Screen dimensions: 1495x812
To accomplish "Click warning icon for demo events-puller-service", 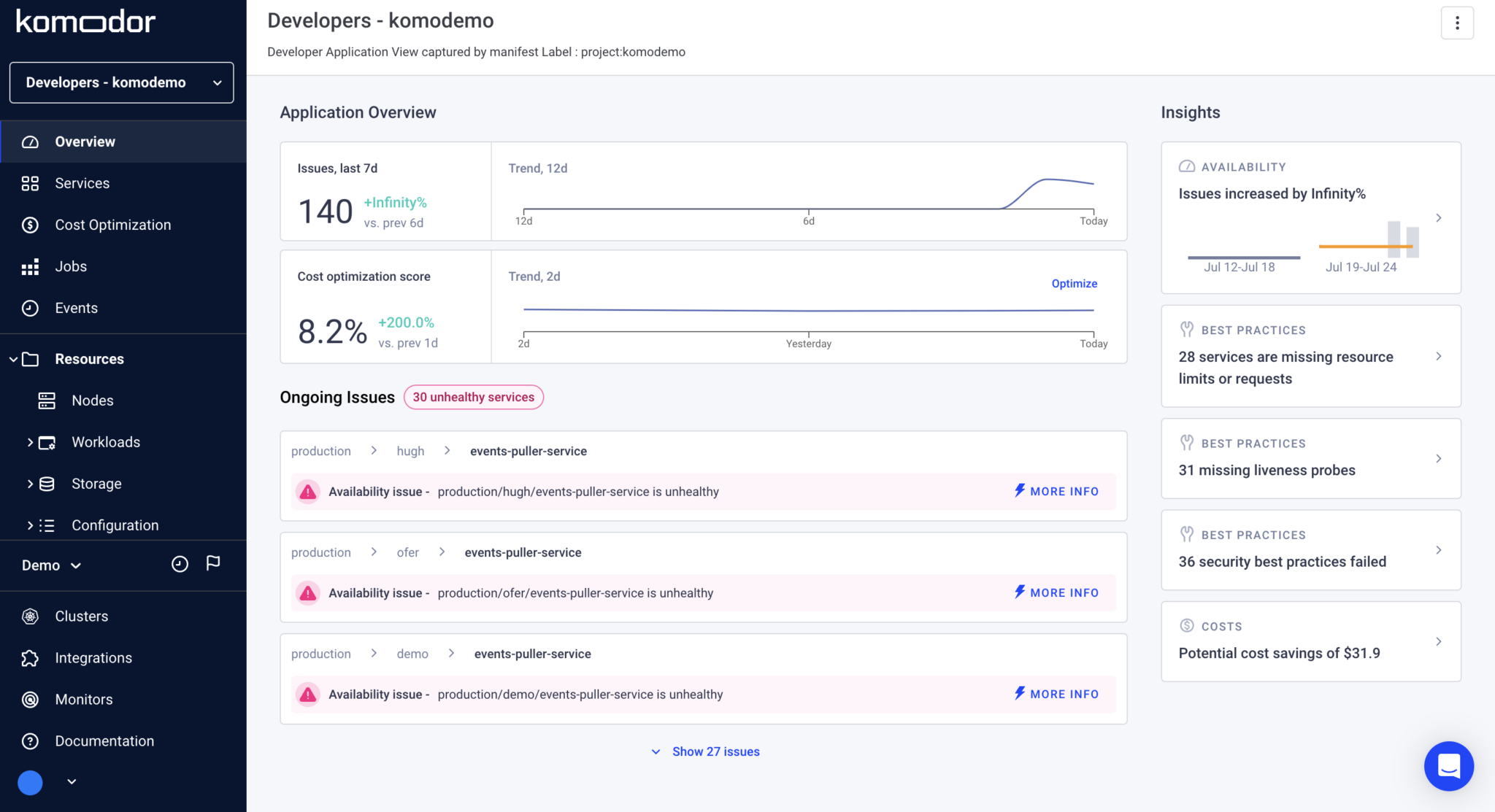I will pyautogui.click(x=308, y=695).
